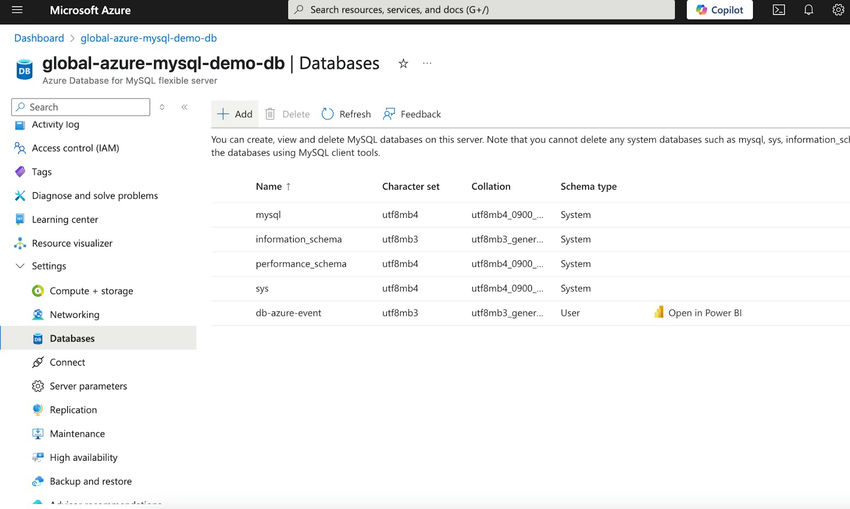The height and width of the screenshot is (509, 850).
Task: Click the search resources, services, docs field
Action: pos(481,10)
